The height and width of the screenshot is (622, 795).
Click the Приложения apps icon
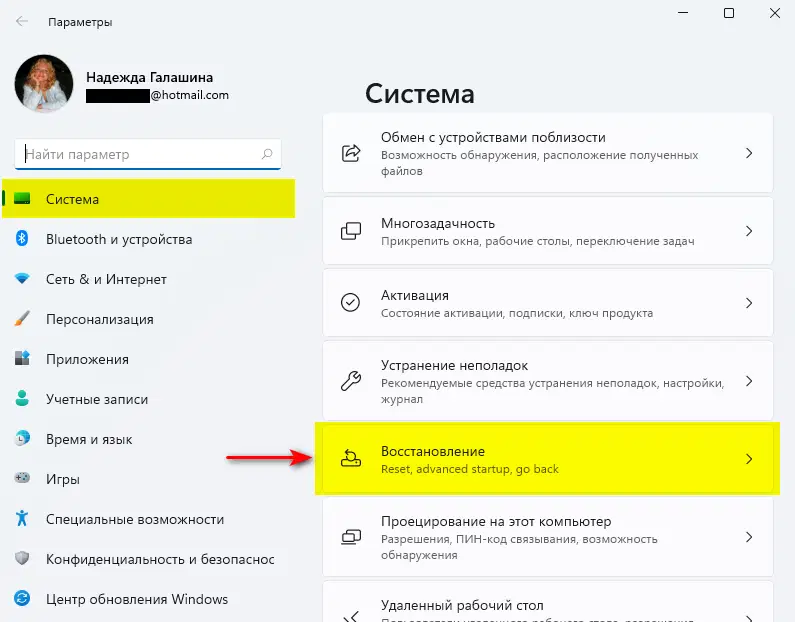point(21,359)
